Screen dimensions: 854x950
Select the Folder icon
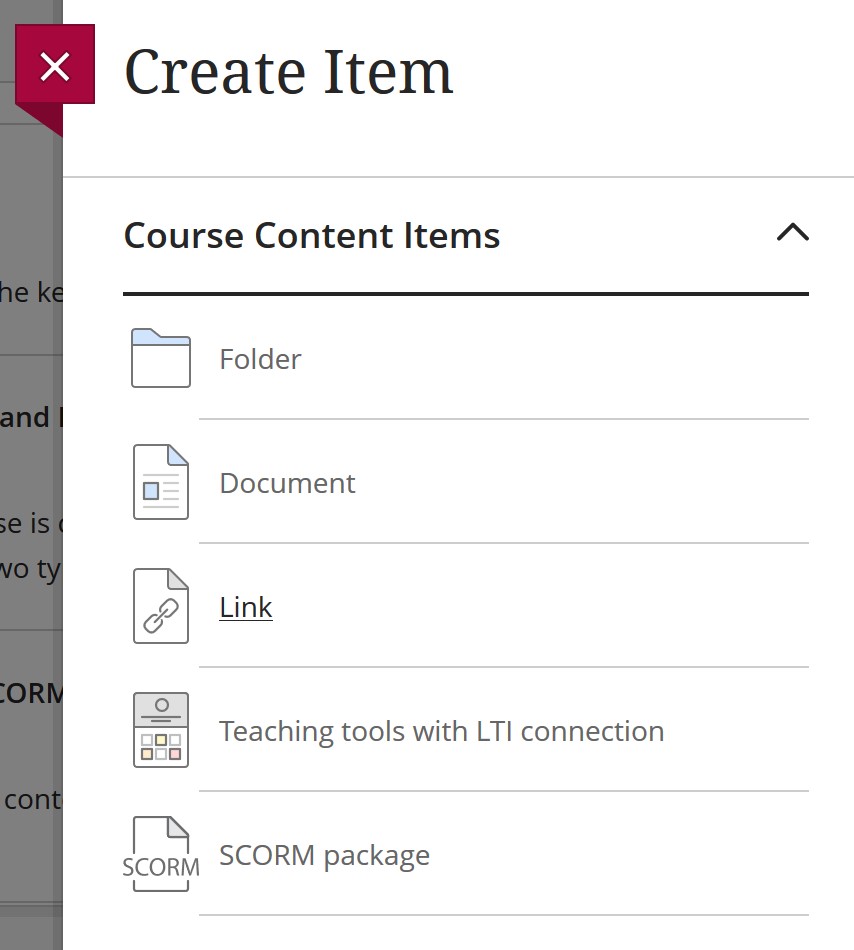(159, 359)
